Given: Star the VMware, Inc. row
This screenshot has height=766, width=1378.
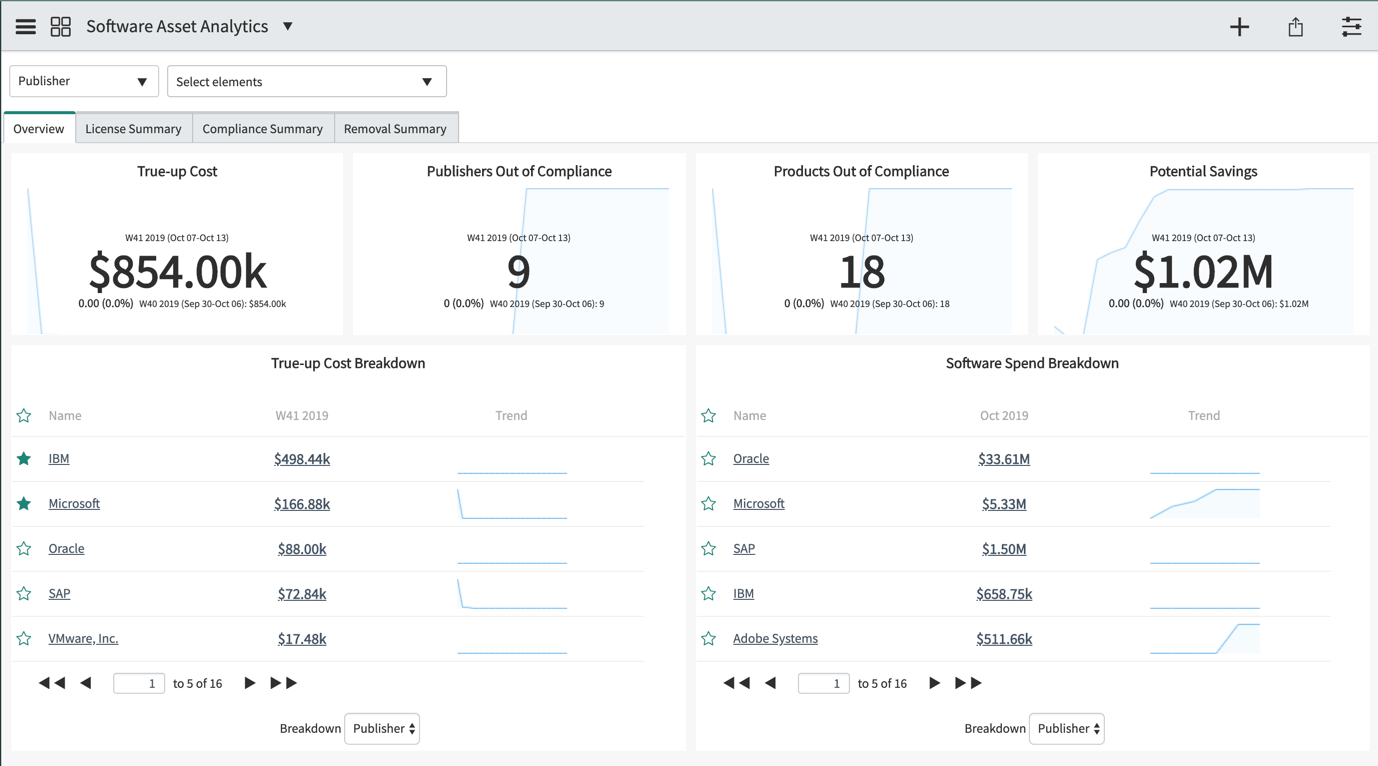Looking at the screenshot, I should [x=24, y=639].
